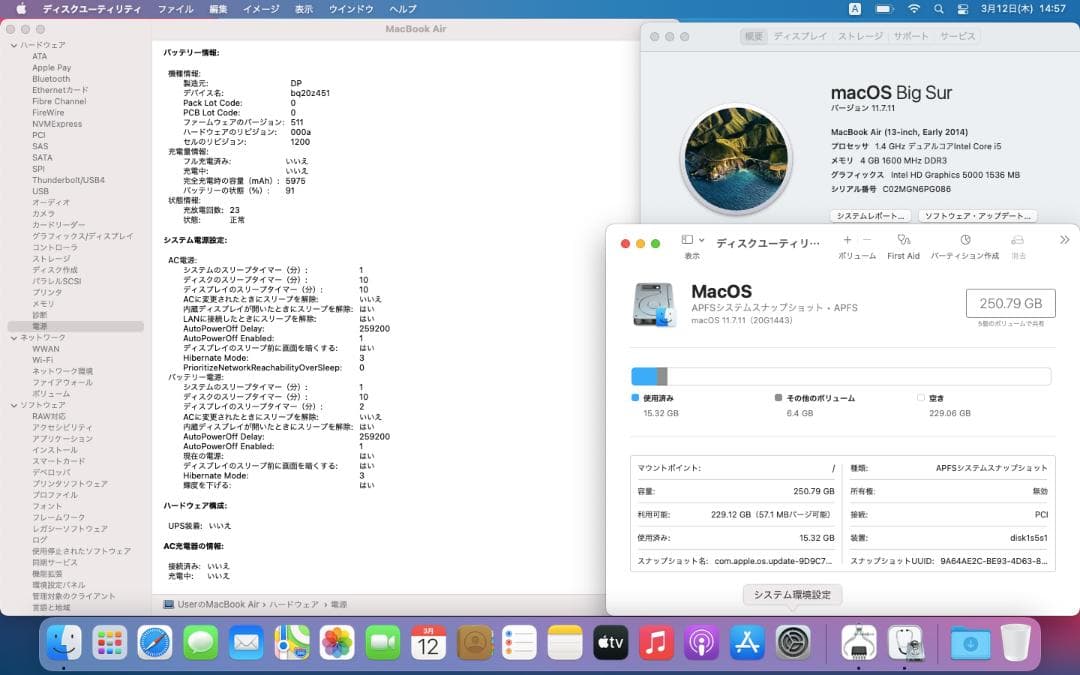Screen dimensions: 1080x675
Task: Open Downloads folder in the Dock
Action: [970, 643]
